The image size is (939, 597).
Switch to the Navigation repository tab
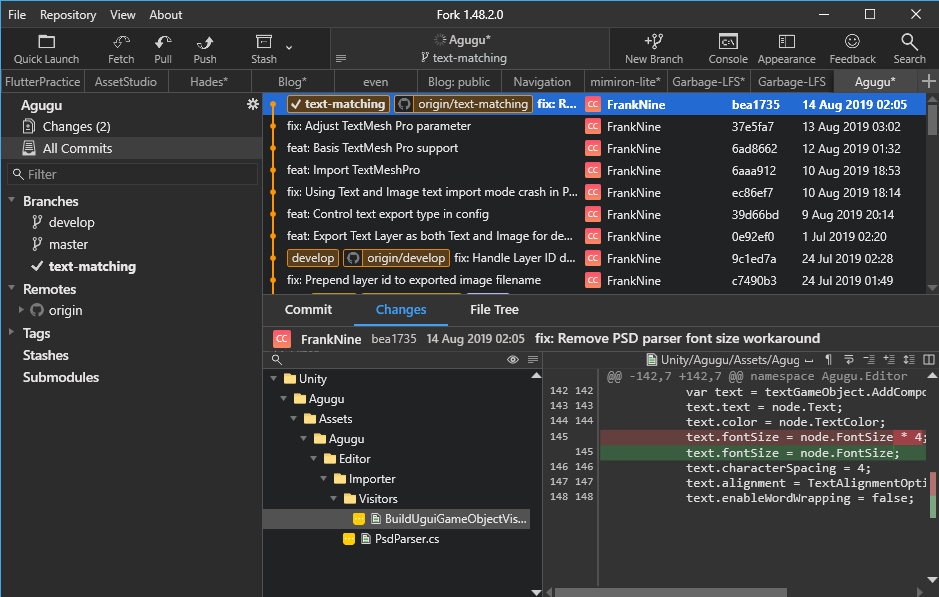pyautogui.click(x=542, y=81)
